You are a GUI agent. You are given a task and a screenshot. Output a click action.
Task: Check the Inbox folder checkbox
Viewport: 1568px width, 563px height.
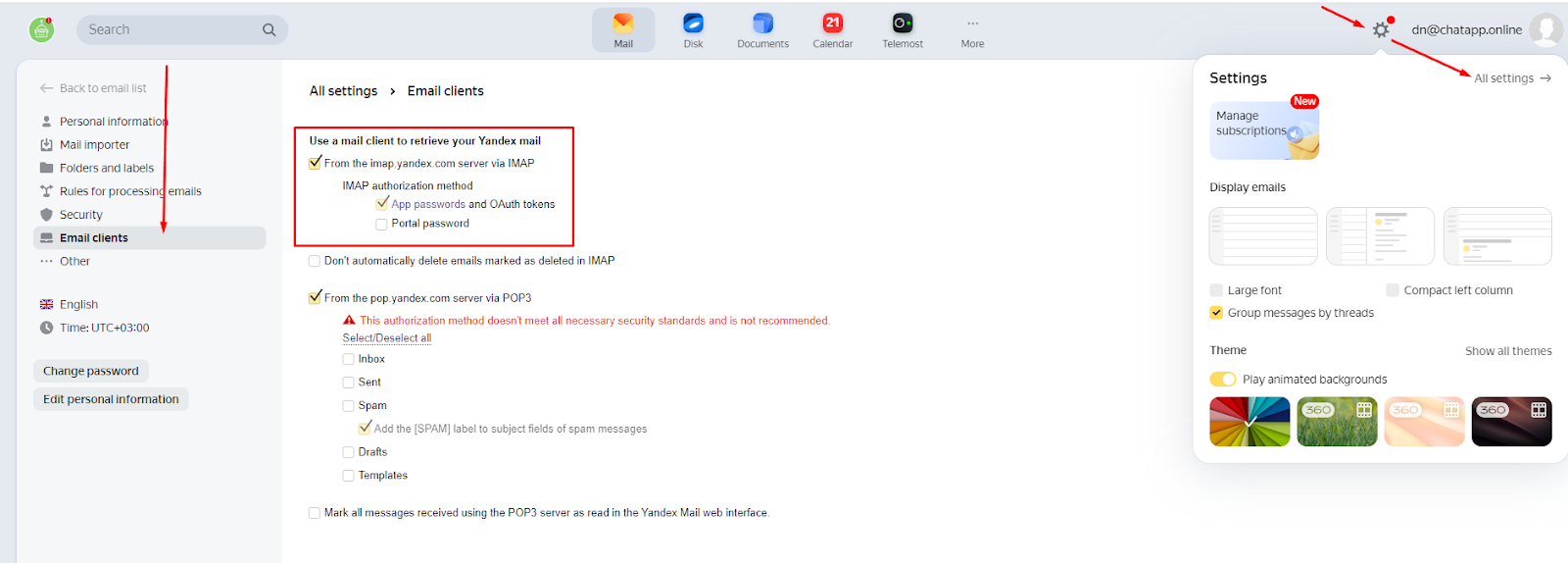pos(348,359)
